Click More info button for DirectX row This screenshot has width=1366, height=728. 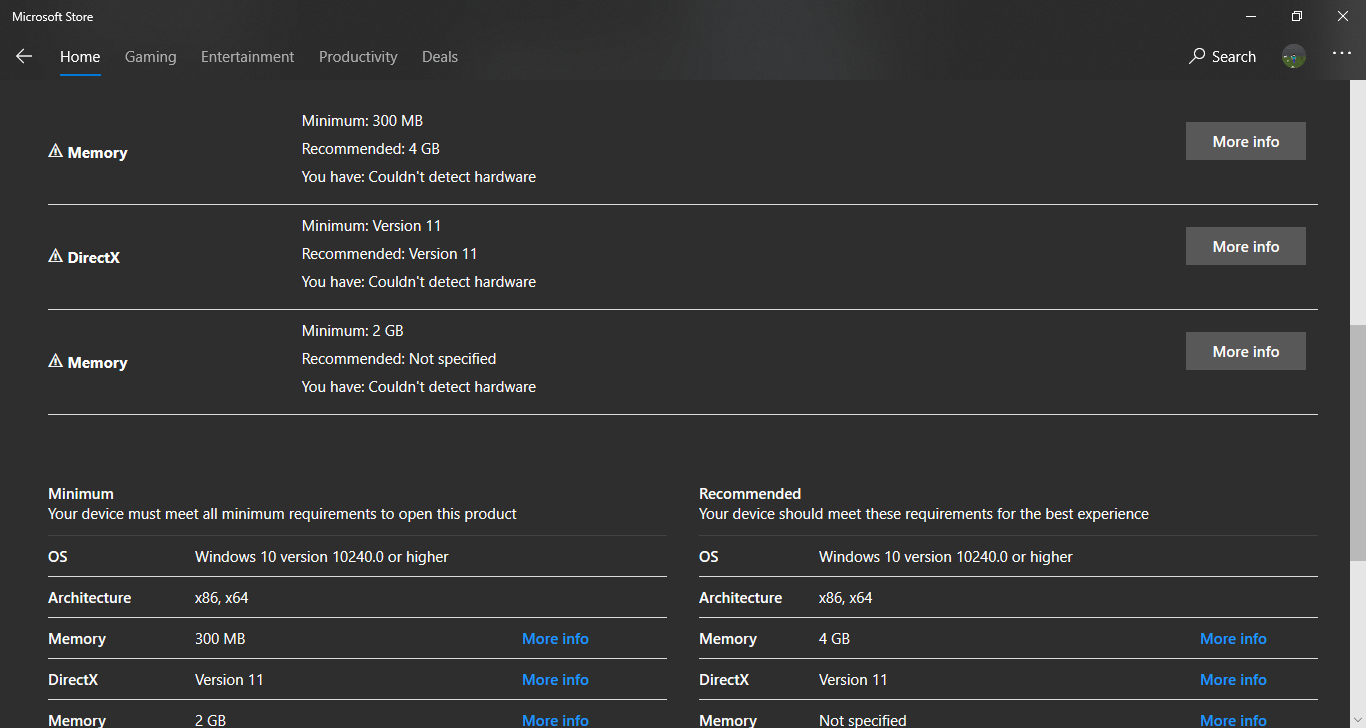[x=1246, y=246]
